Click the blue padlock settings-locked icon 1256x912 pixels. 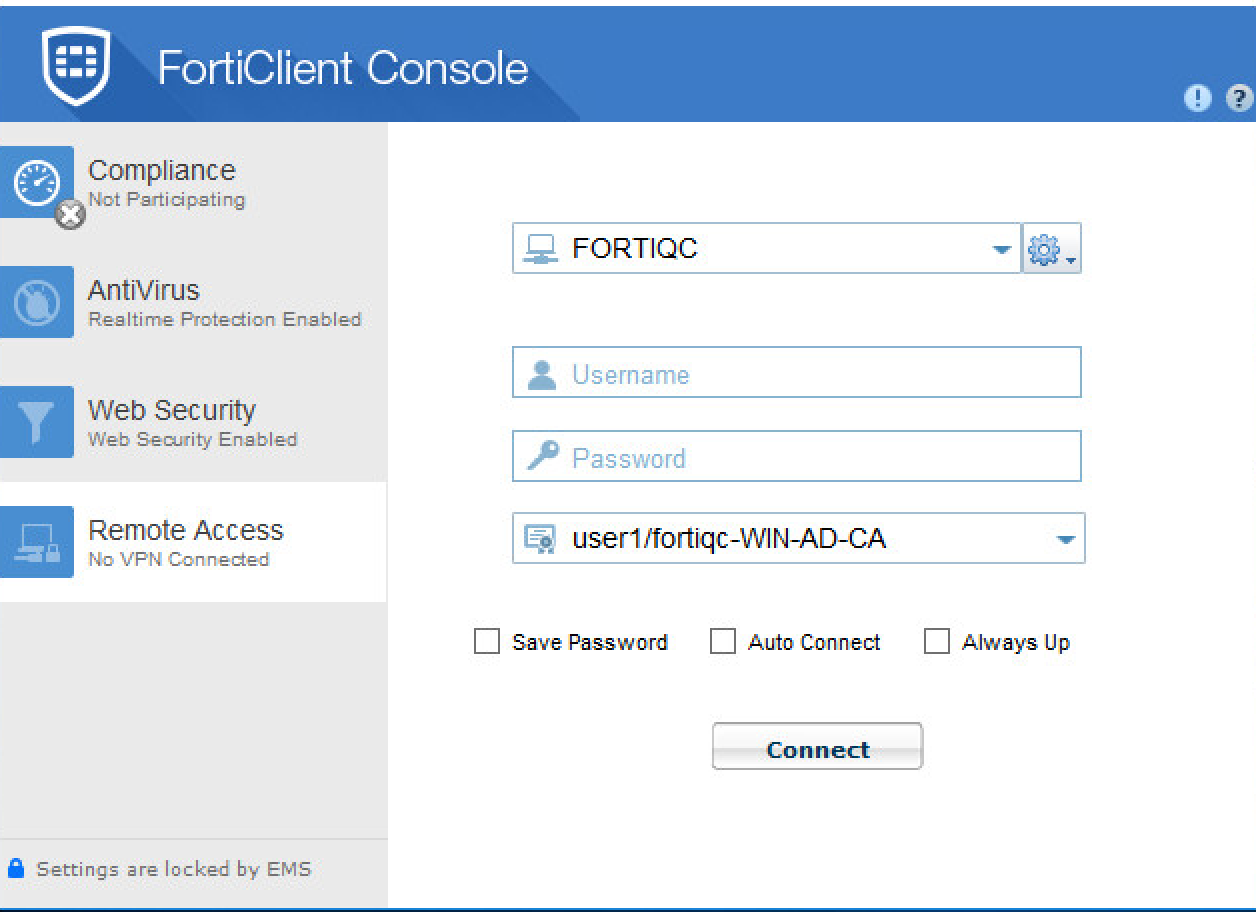point(15,868)
